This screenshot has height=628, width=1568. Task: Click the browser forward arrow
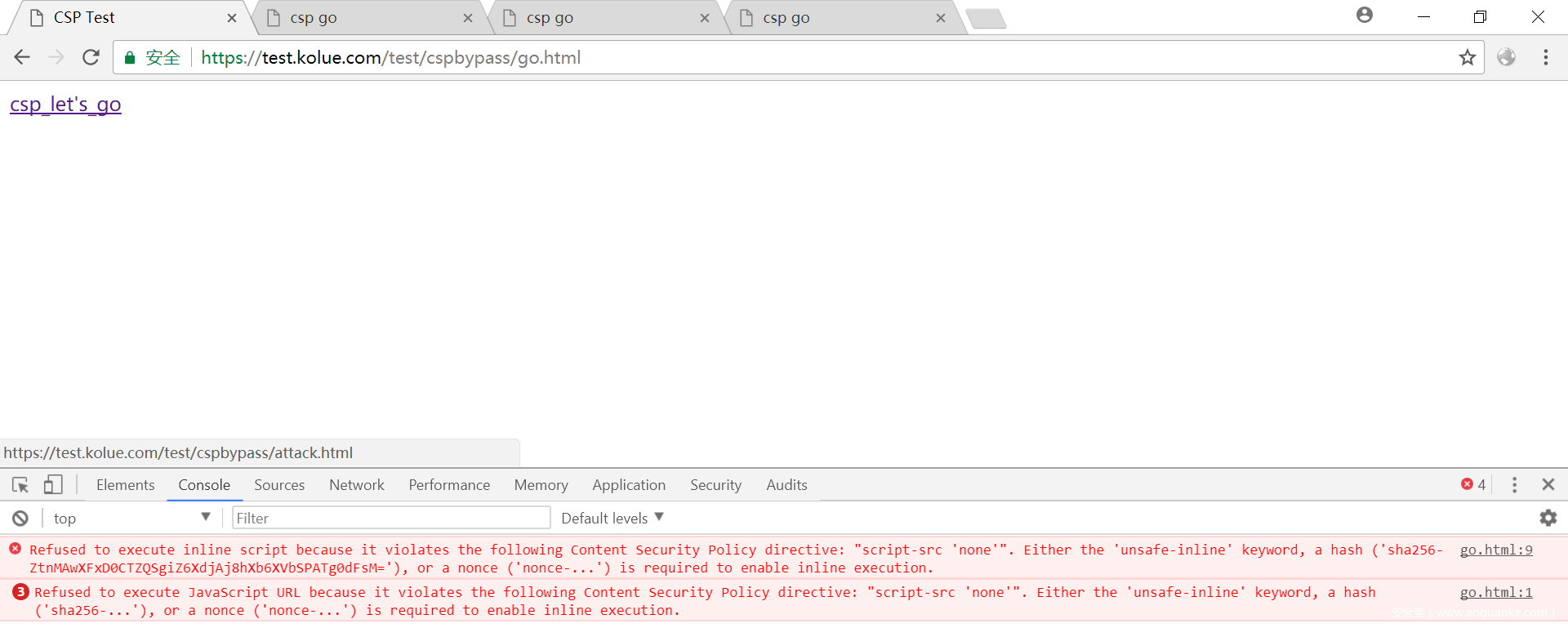(56, 57)
